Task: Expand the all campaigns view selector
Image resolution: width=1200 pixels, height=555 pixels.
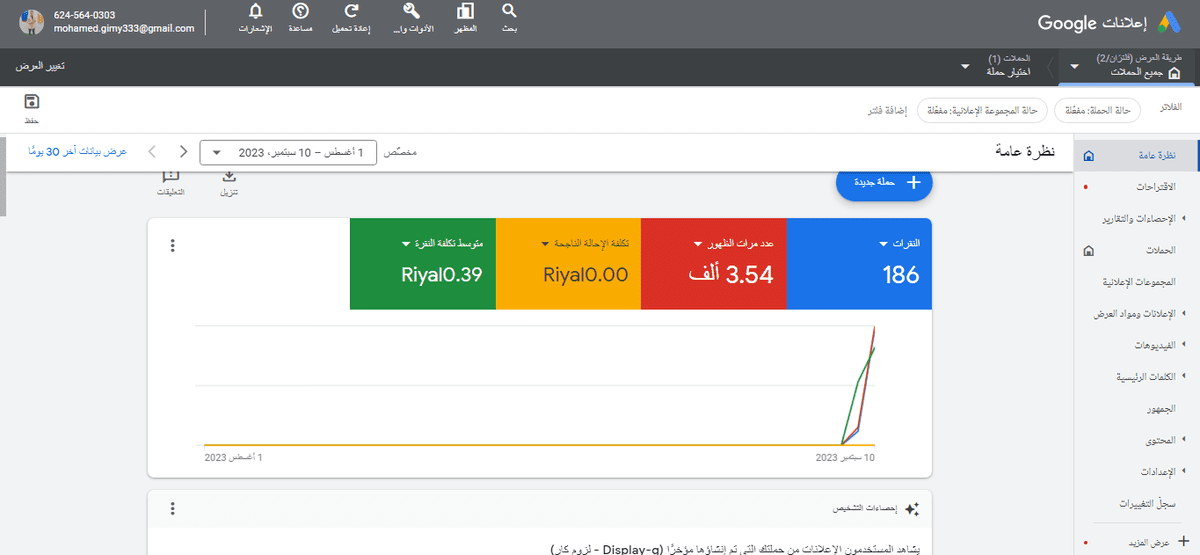Action: (x=1074, y=66)
